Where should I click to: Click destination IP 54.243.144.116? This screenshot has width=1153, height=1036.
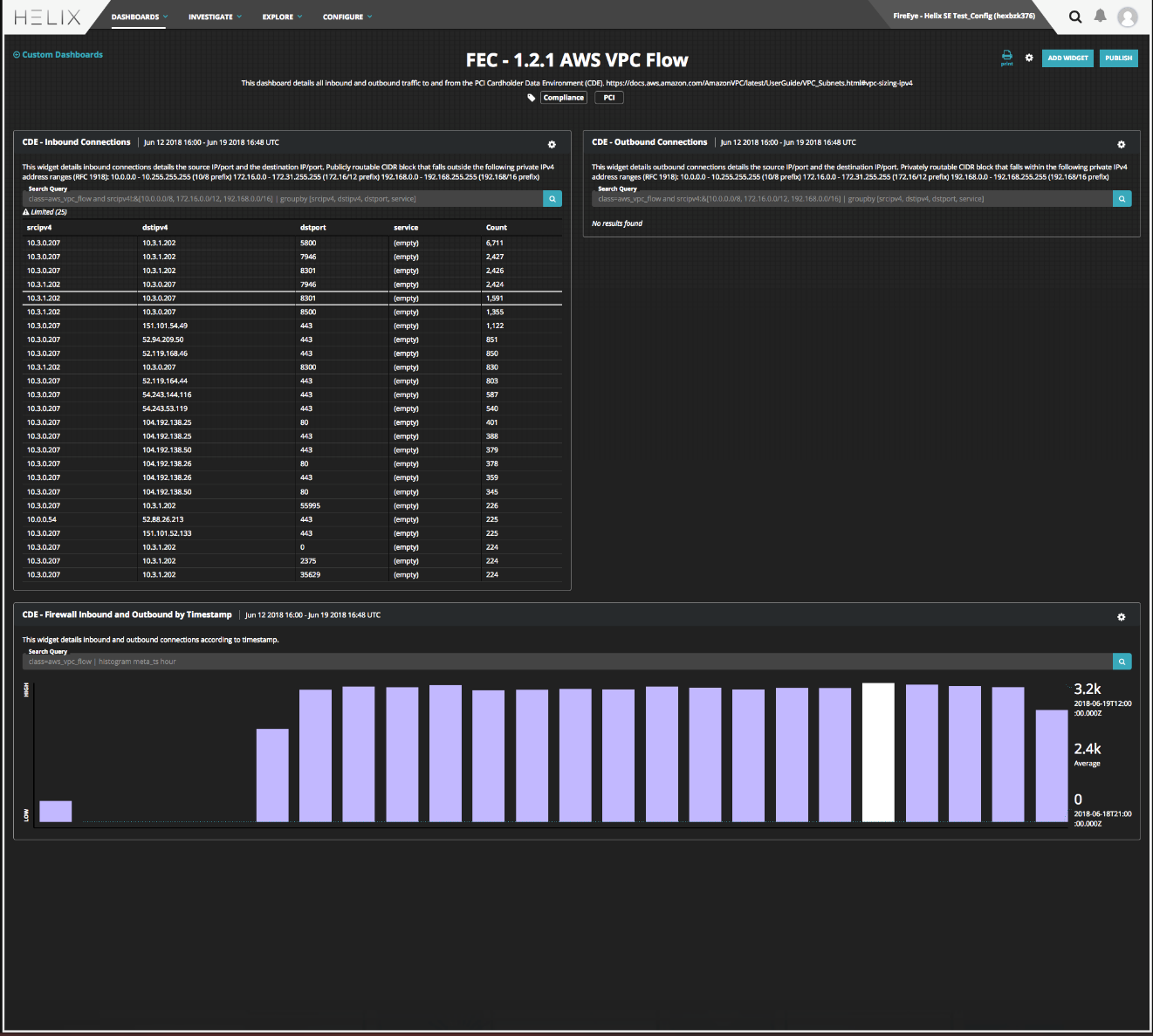point(167,395)
